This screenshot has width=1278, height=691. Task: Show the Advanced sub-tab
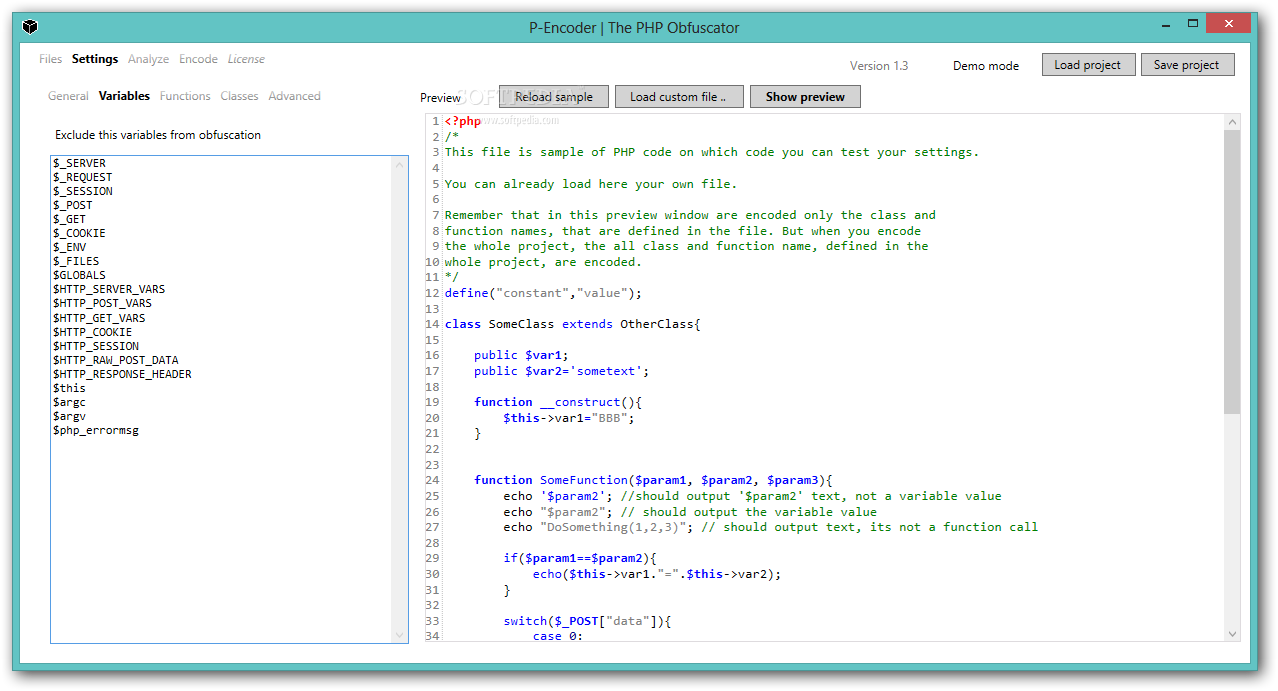click(x=294, y=96)
